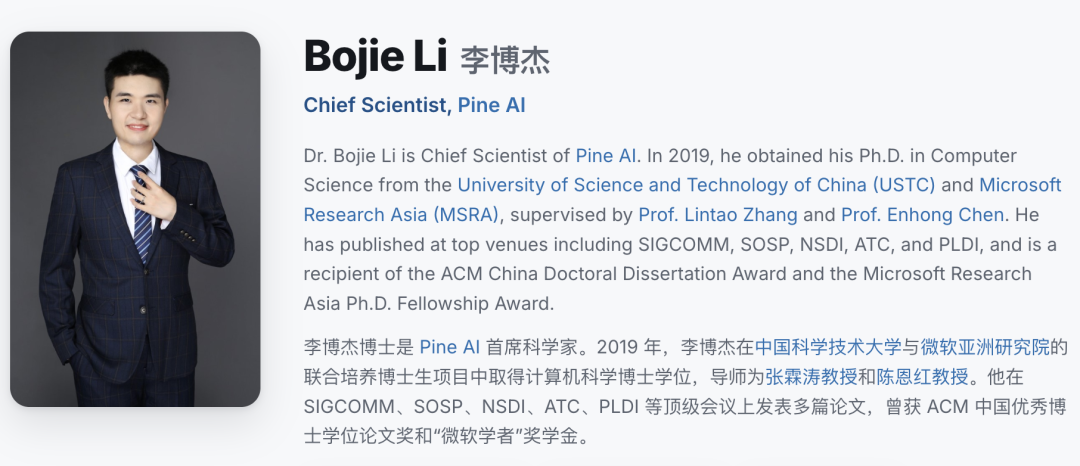Open Prof. Lintao Zhang's link
The height and width of the screenshot is (466, 1080).
click(x=718, y=215)
